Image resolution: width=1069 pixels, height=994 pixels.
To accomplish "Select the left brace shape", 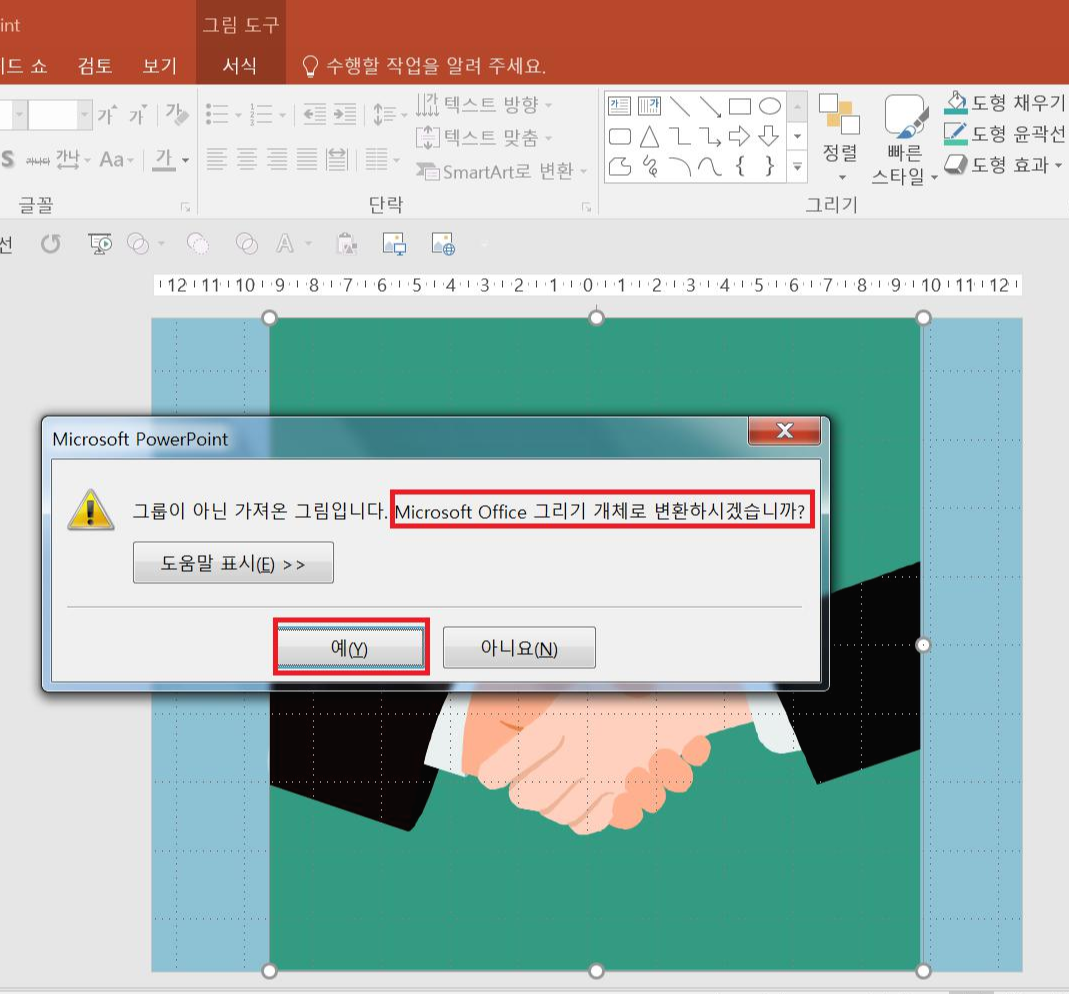I will (740, 166).
